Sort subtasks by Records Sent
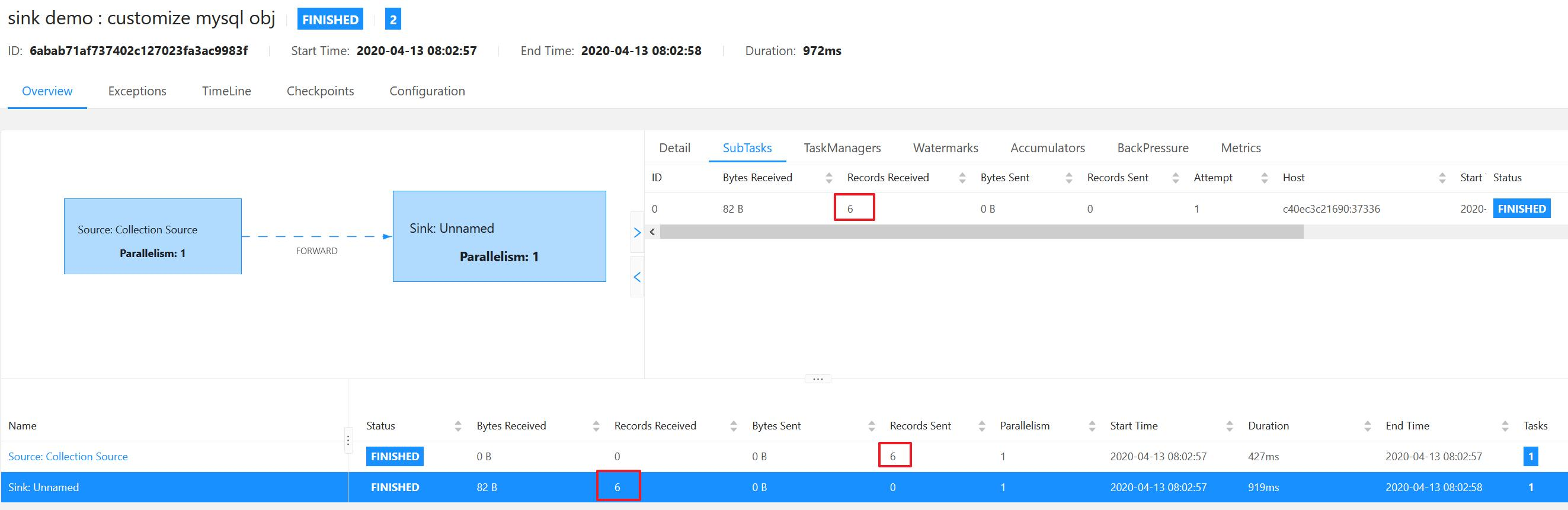1568x510 pixels. tap(1175, 178)
